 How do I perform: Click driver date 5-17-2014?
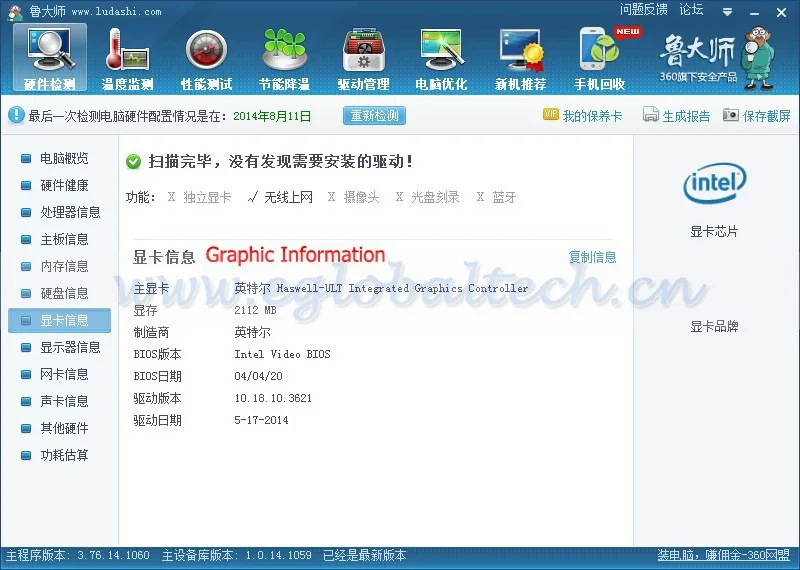click(261, 420)
